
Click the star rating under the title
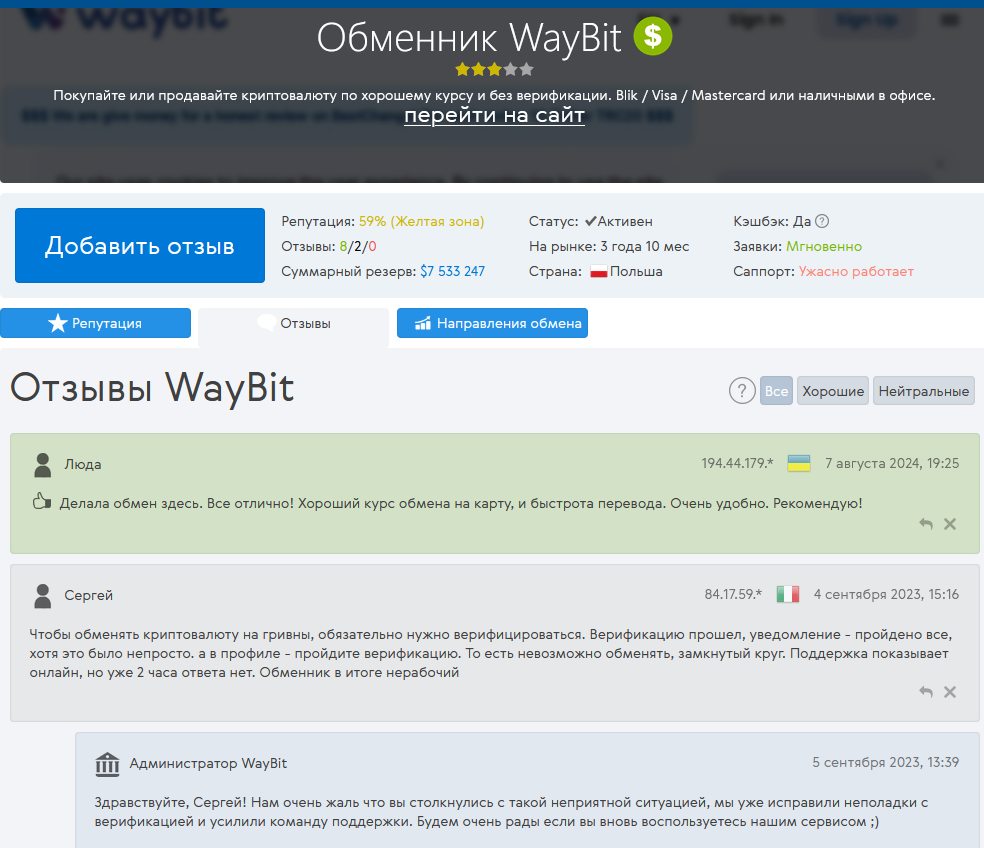point(494,70)
